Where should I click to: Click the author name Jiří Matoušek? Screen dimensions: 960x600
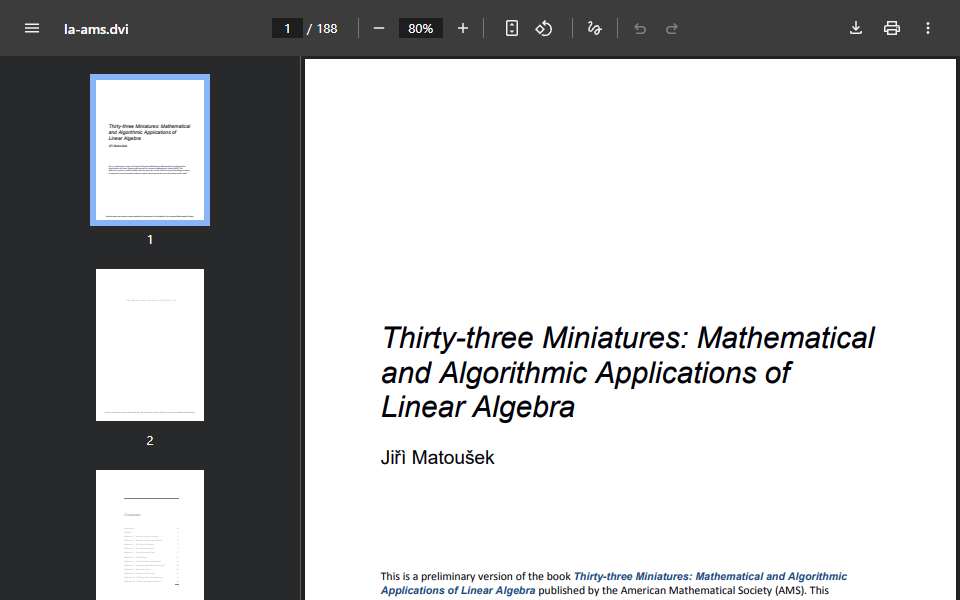coord(437,457)
